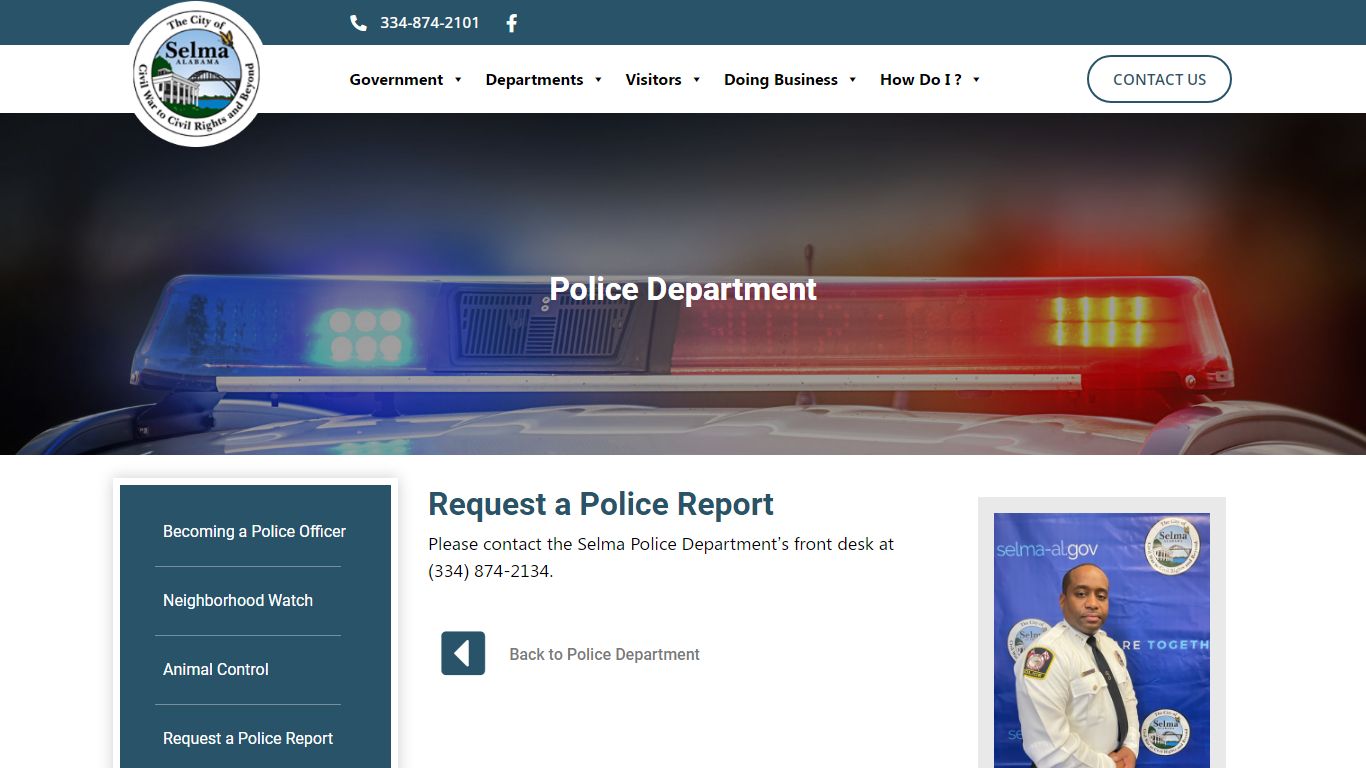Open the Departments menu
Screen dimensions: 1366x768
tap(534, 80)
